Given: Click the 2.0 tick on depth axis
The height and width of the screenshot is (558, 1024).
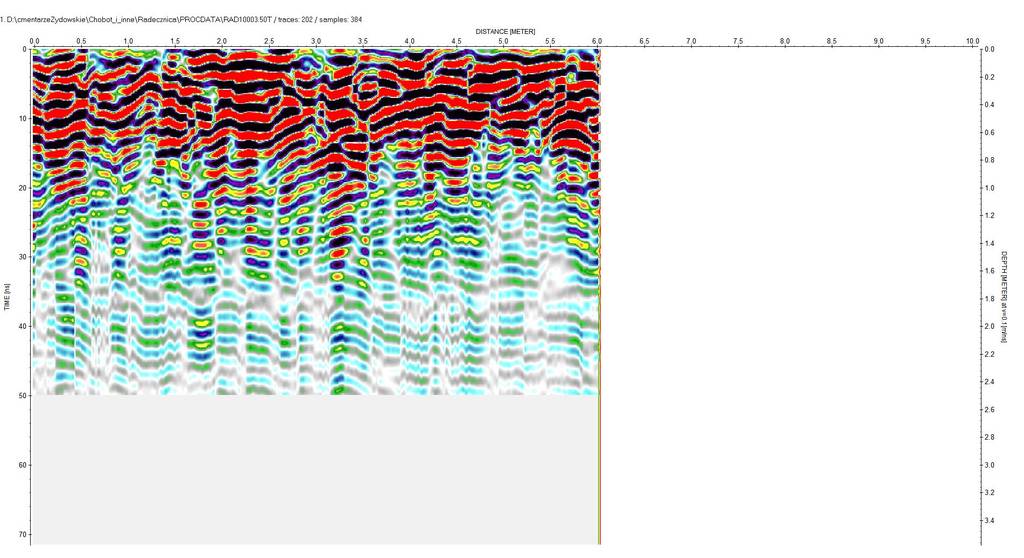Looking at the screenshot, I should [989, 327].
